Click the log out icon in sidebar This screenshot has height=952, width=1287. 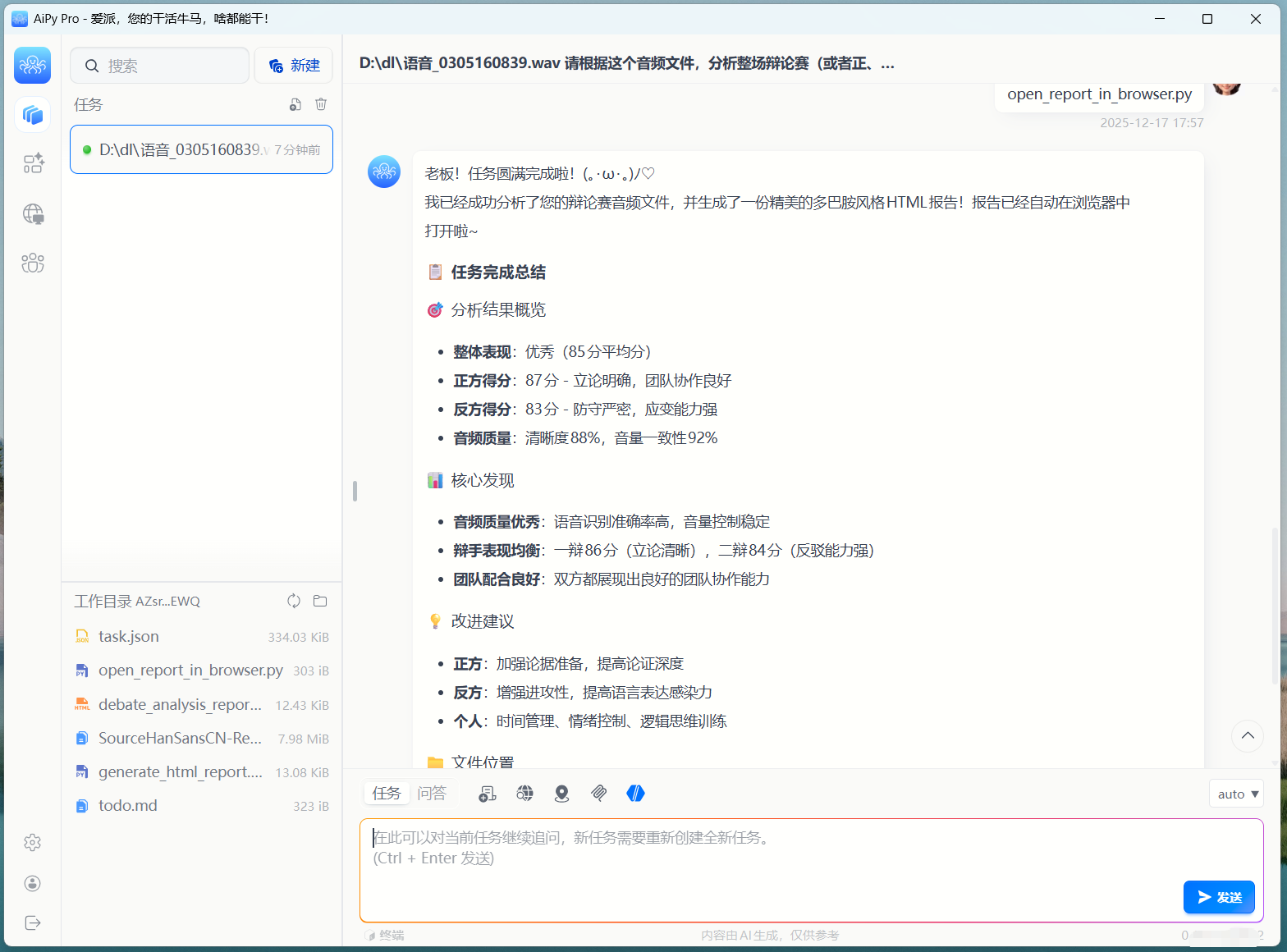tap(33, 922)
